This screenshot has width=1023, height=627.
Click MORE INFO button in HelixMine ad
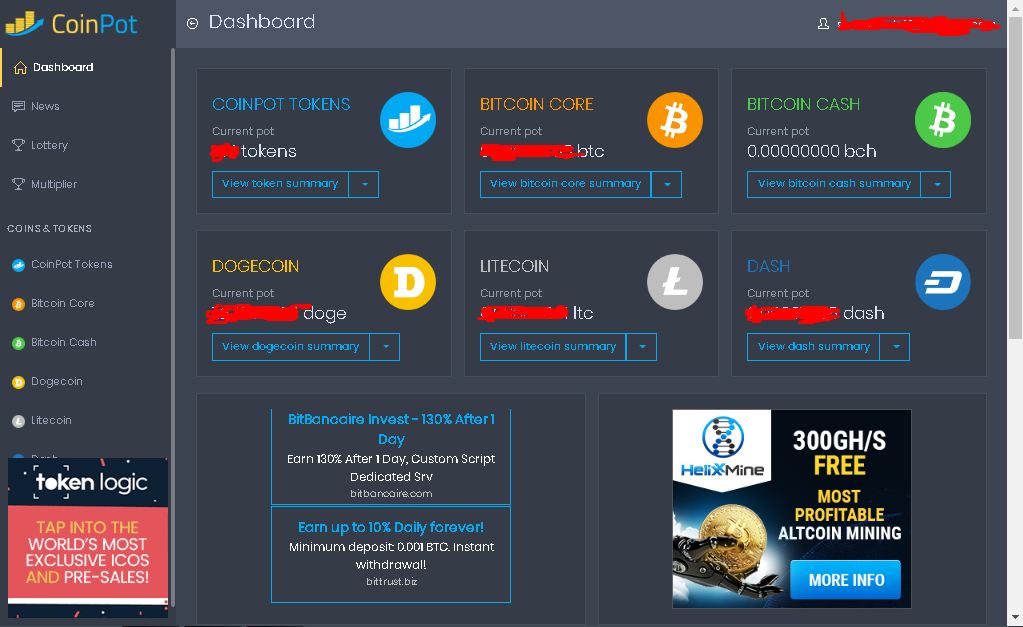tap(846, 580)
